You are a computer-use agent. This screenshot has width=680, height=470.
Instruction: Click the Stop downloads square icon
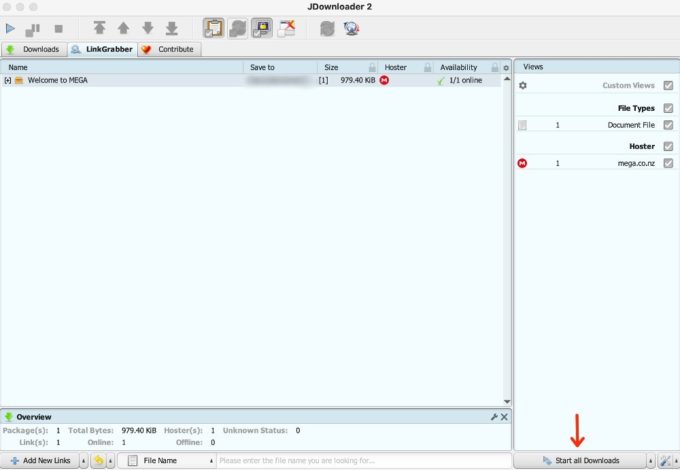[x=58, y=29]
